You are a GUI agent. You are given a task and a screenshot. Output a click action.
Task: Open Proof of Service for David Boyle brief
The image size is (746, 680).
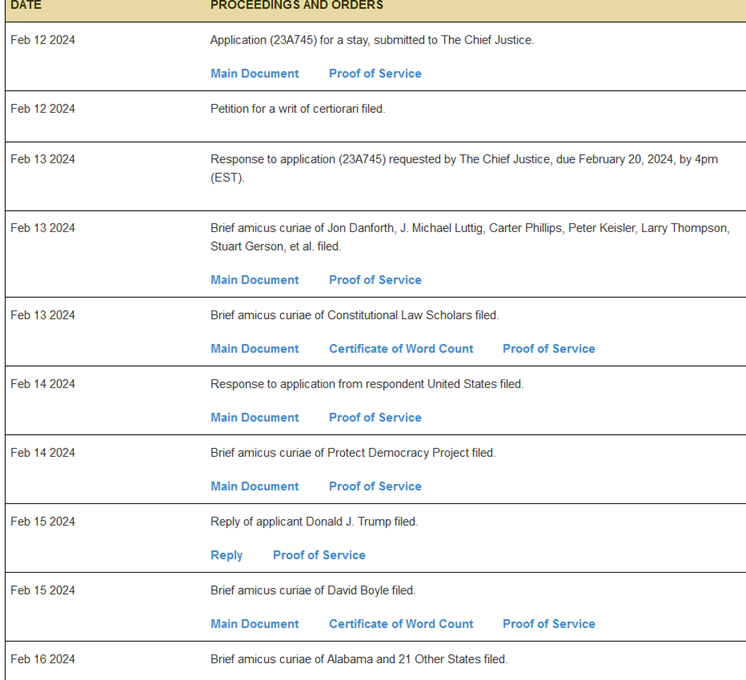tap(549, 624)
